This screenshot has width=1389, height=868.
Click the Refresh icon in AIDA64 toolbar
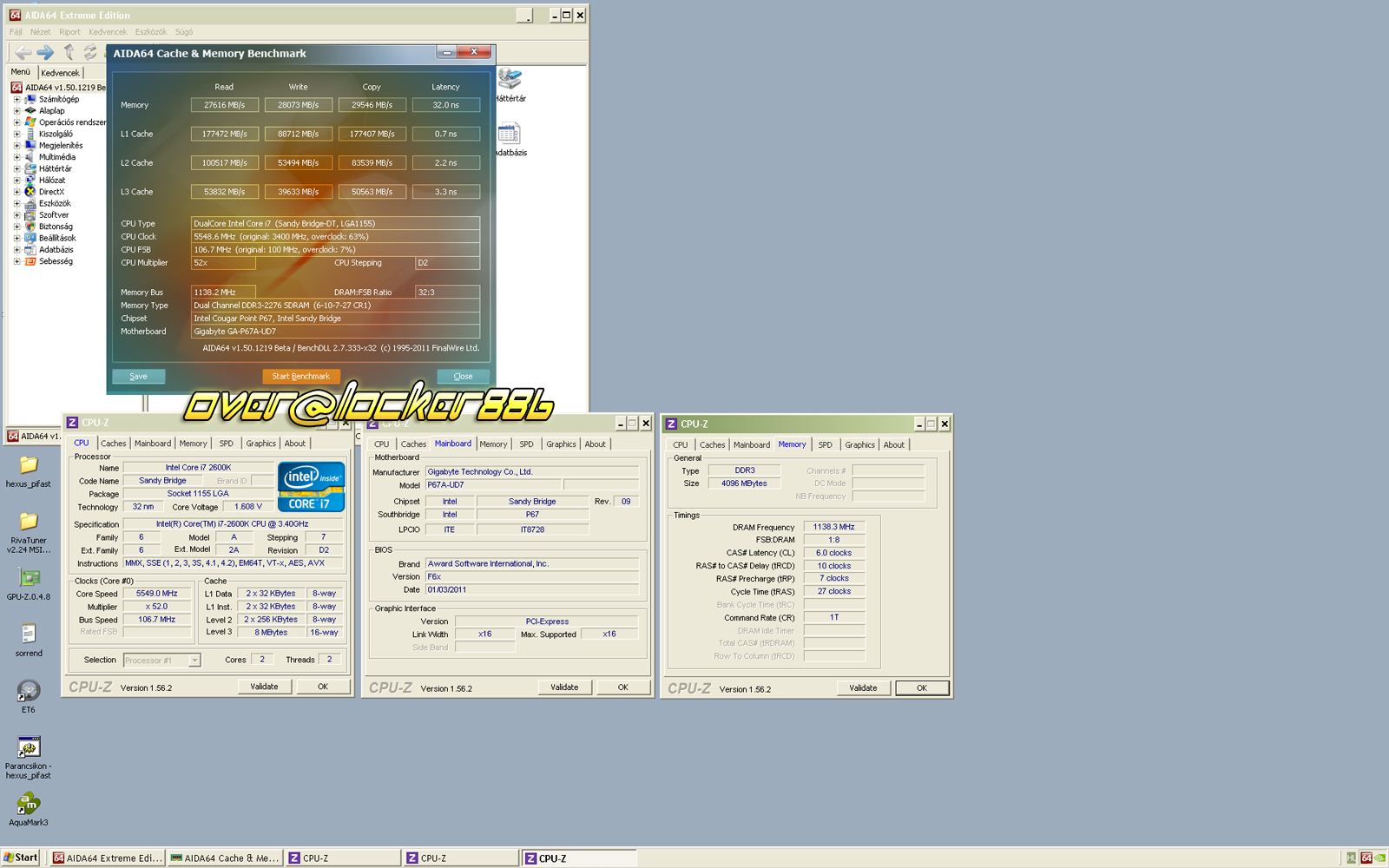[89, 53]
